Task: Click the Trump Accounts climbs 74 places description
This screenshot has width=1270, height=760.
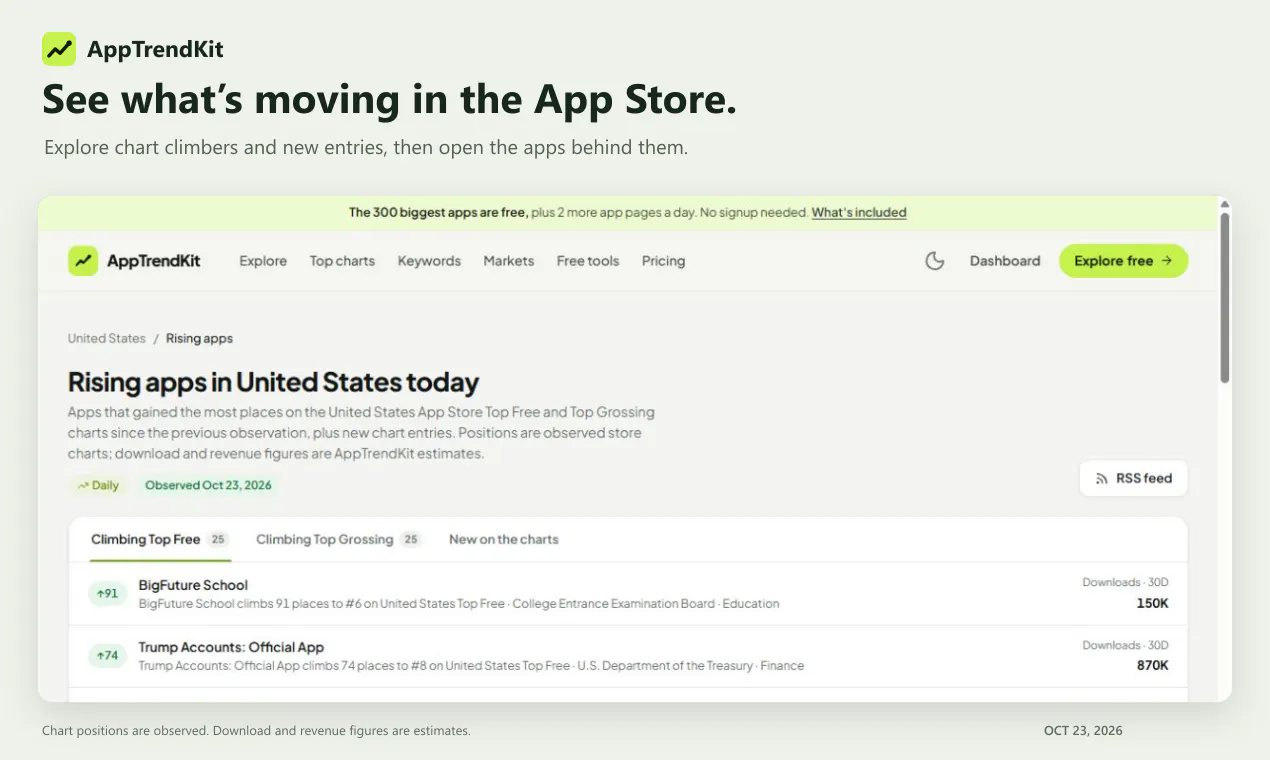Action: pos(471,666)
